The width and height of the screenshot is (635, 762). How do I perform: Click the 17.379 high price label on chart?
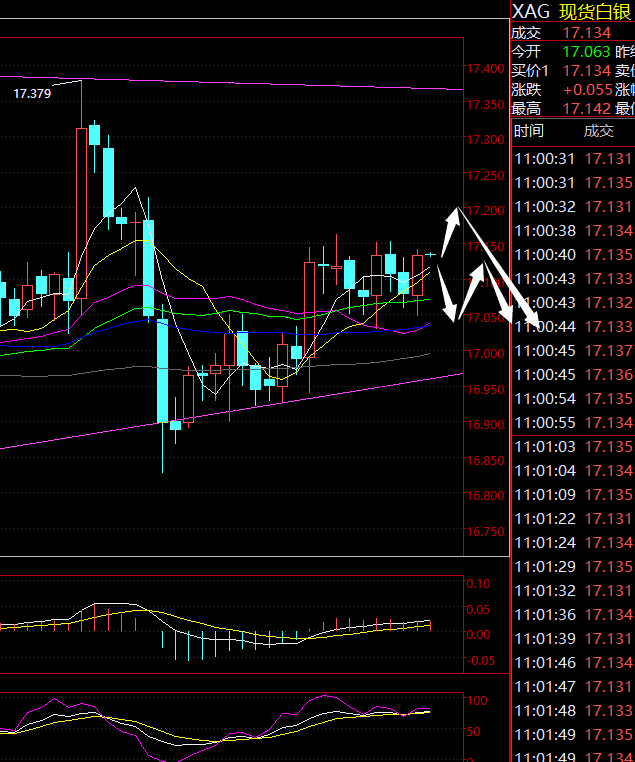[x=32, y=93]
